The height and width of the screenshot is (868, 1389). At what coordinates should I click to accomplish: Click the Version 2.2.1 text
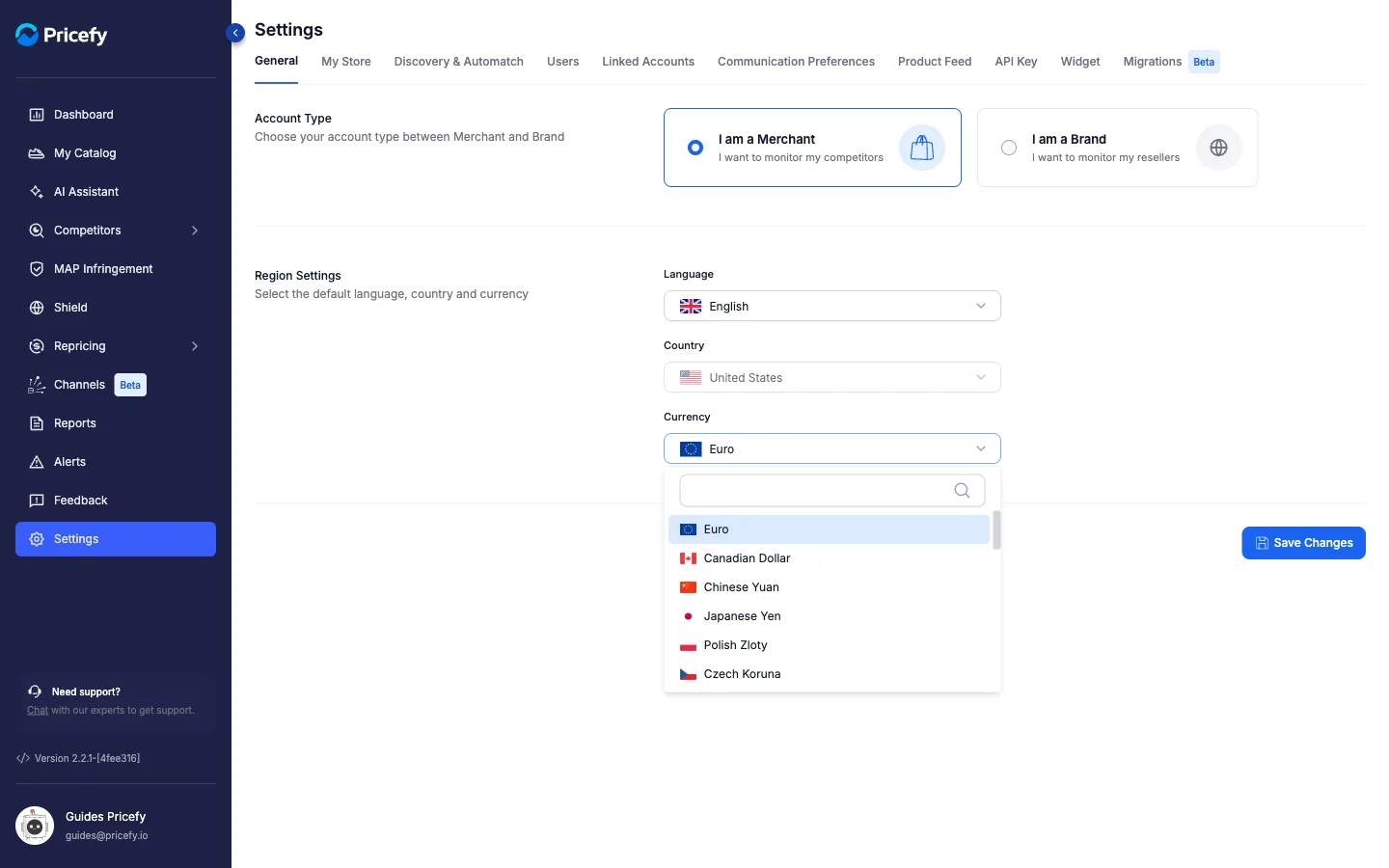click(x=87, y=758)
